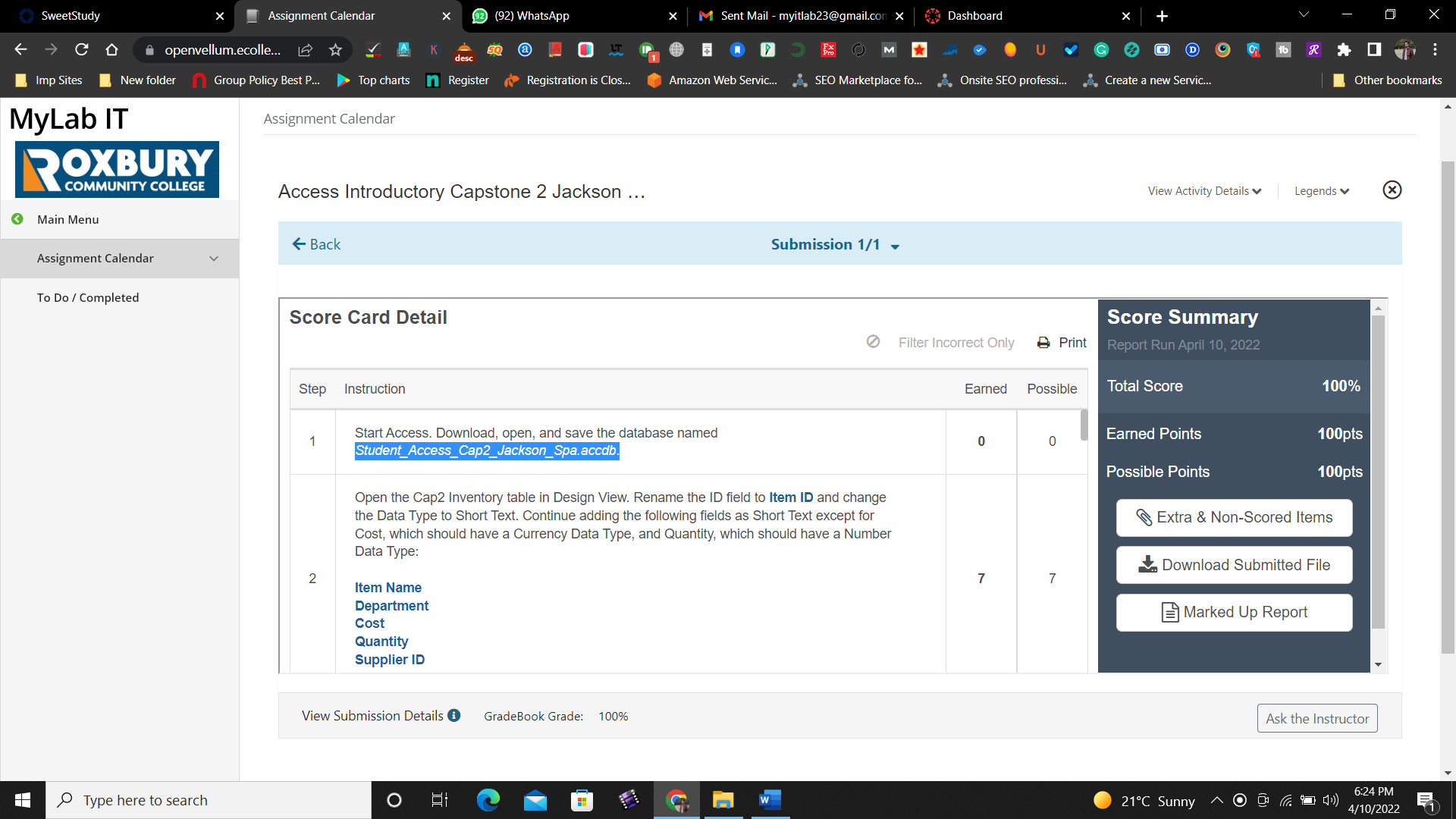
Task: Open the Imp Sites bookmark folder
Action: [x=49, y=80]
